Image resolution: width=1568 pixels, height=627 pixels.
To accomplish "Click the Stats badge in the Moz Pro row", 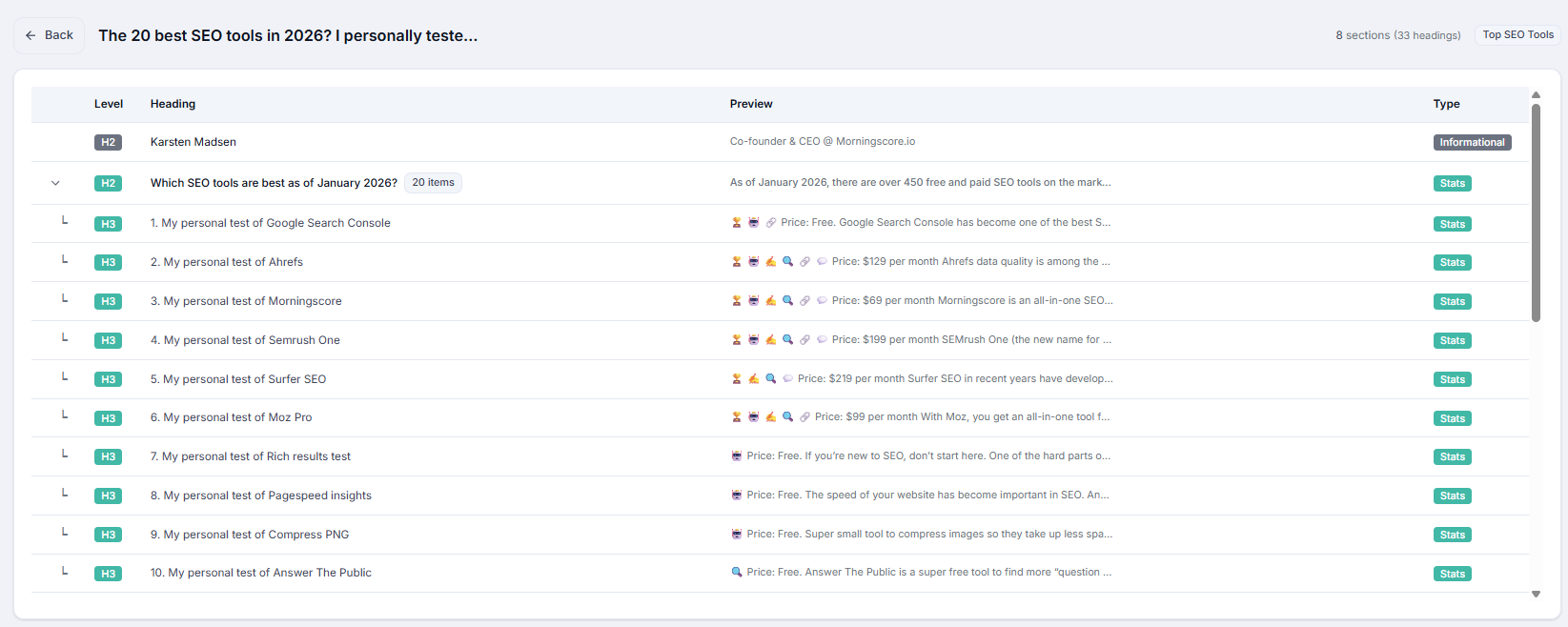I will coord(1453,418).
